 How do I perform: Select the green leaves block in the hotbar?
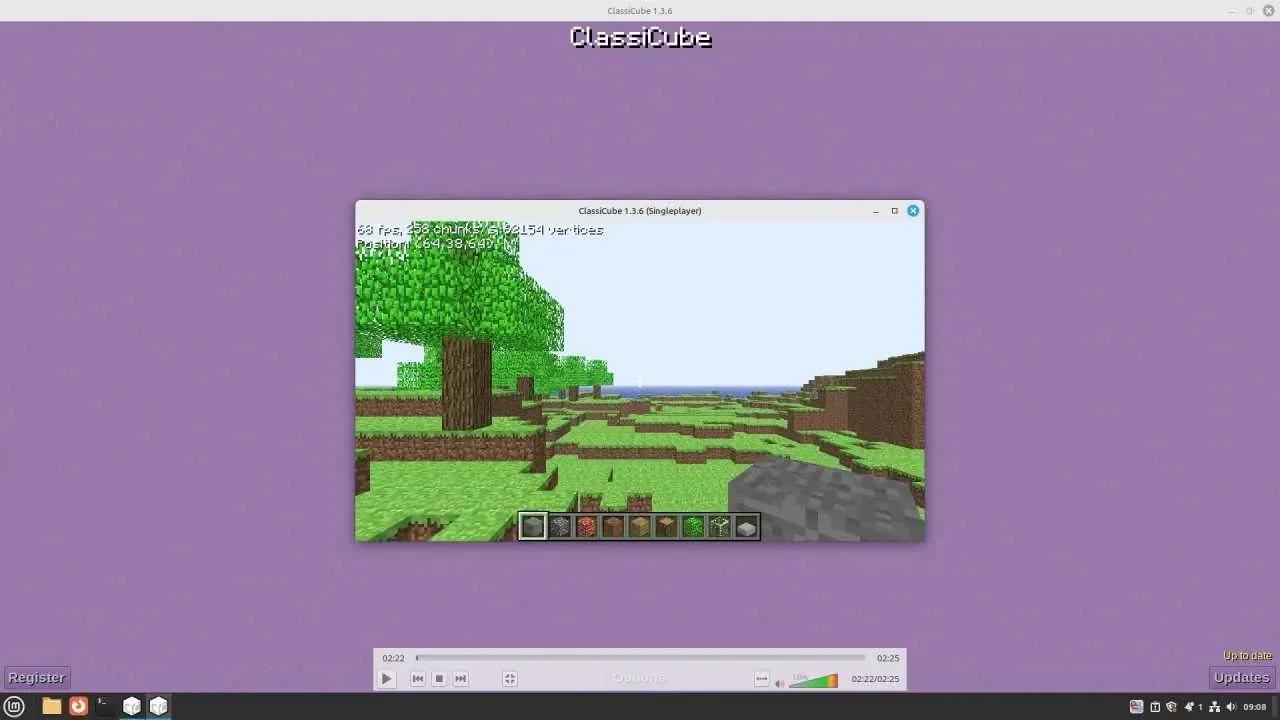(x=693, y=526)
